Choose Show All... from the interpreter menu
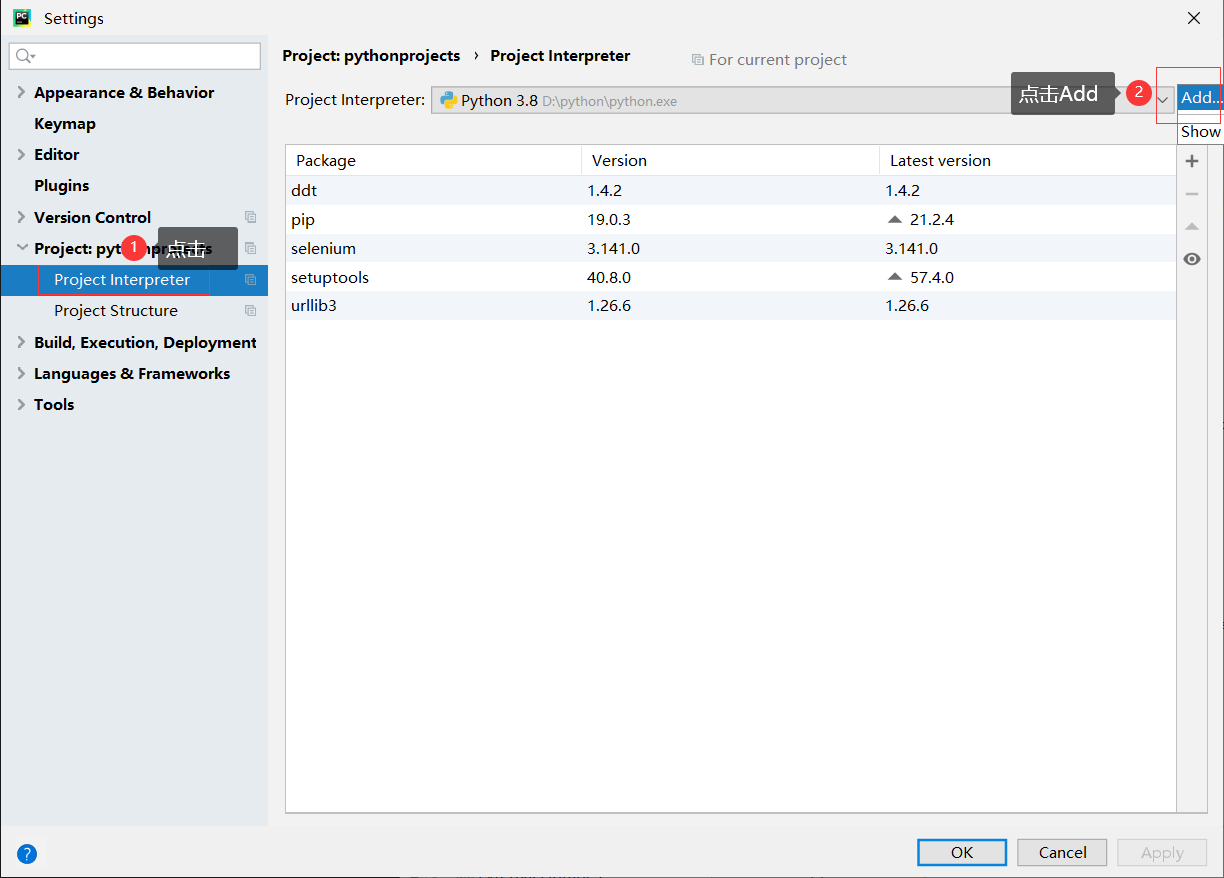This screenshot has height=878, width=1224. tap(1200, 131)
